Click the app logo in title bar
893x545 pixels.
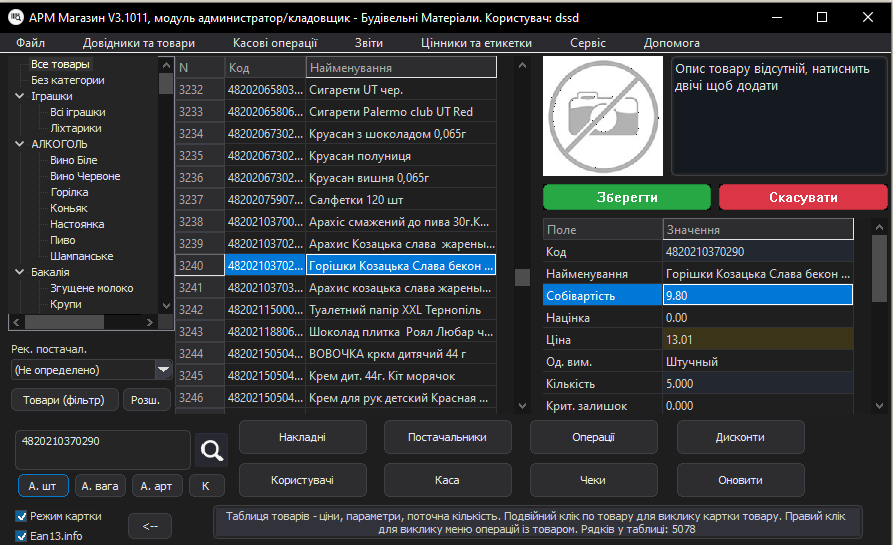pos(16,17)
